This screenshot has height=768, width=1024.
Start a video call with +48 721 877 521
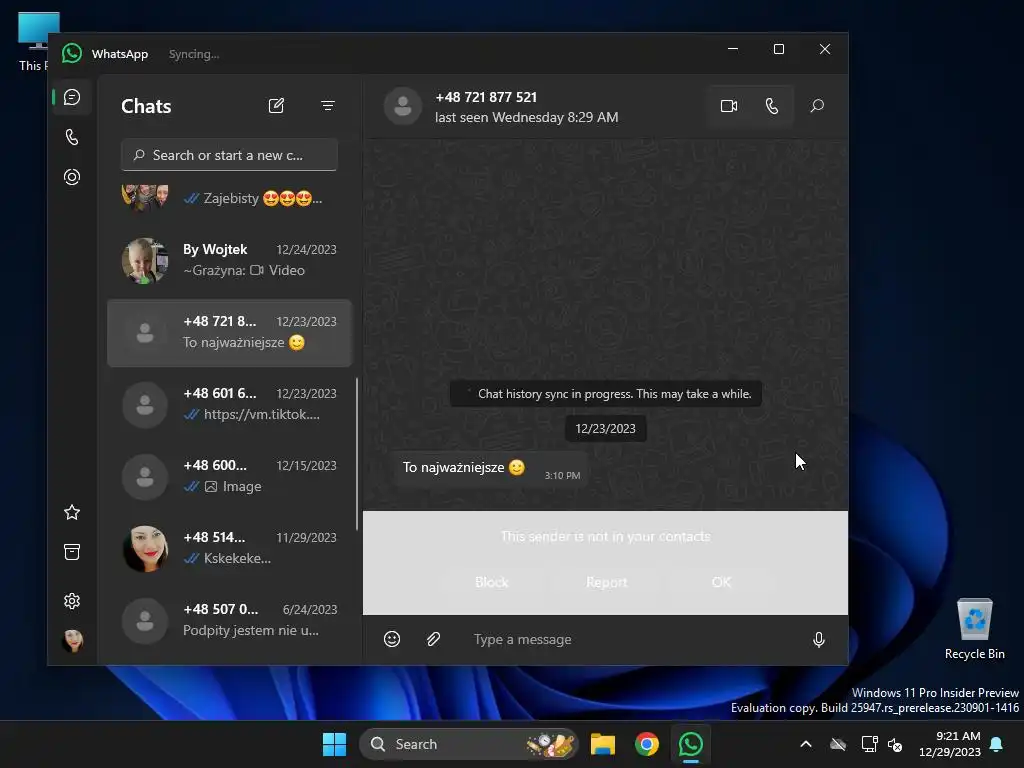729,106
